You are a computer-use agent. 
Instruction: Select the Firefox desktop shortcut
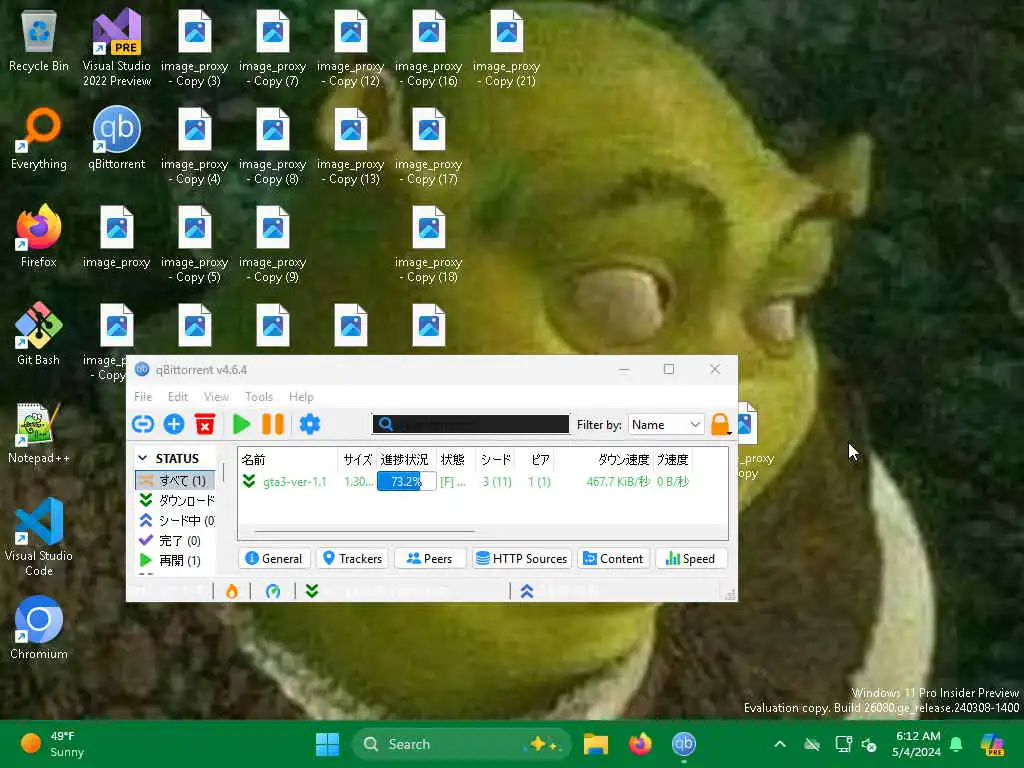(x=39, y=236)
